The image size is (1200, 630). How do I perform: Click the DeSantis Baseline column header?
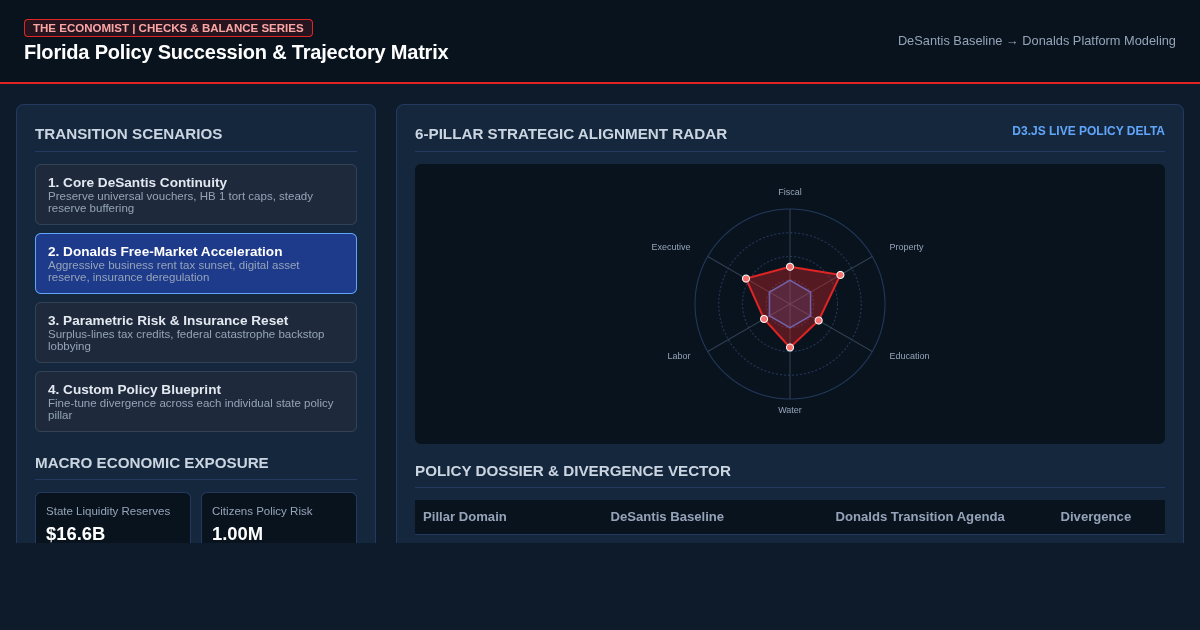tap(667, 517)
